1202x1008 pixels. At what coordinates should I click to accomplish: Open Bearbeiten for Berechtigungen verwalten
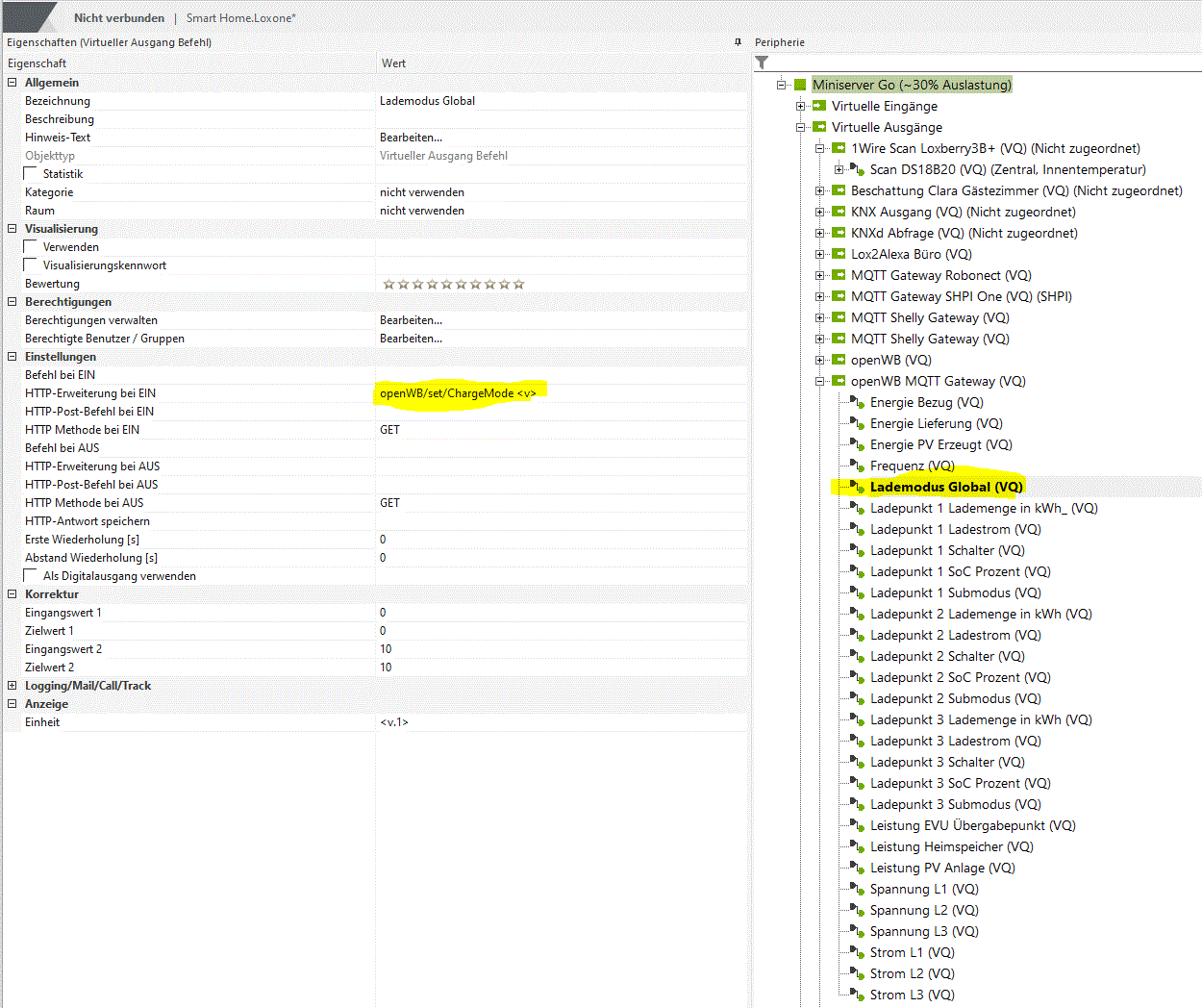[411, 320]
